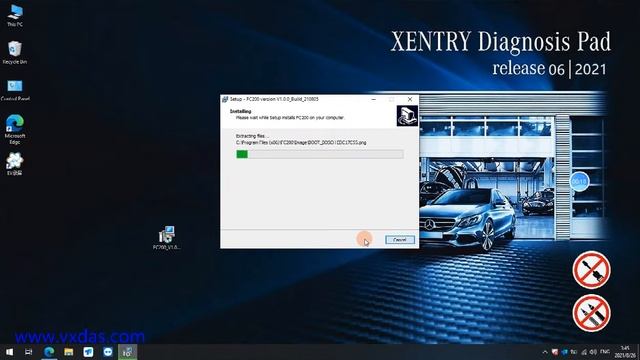Viewport: 640px width, 360px height.
Task: Click the extracted file path text
Action: coord(301,142)
